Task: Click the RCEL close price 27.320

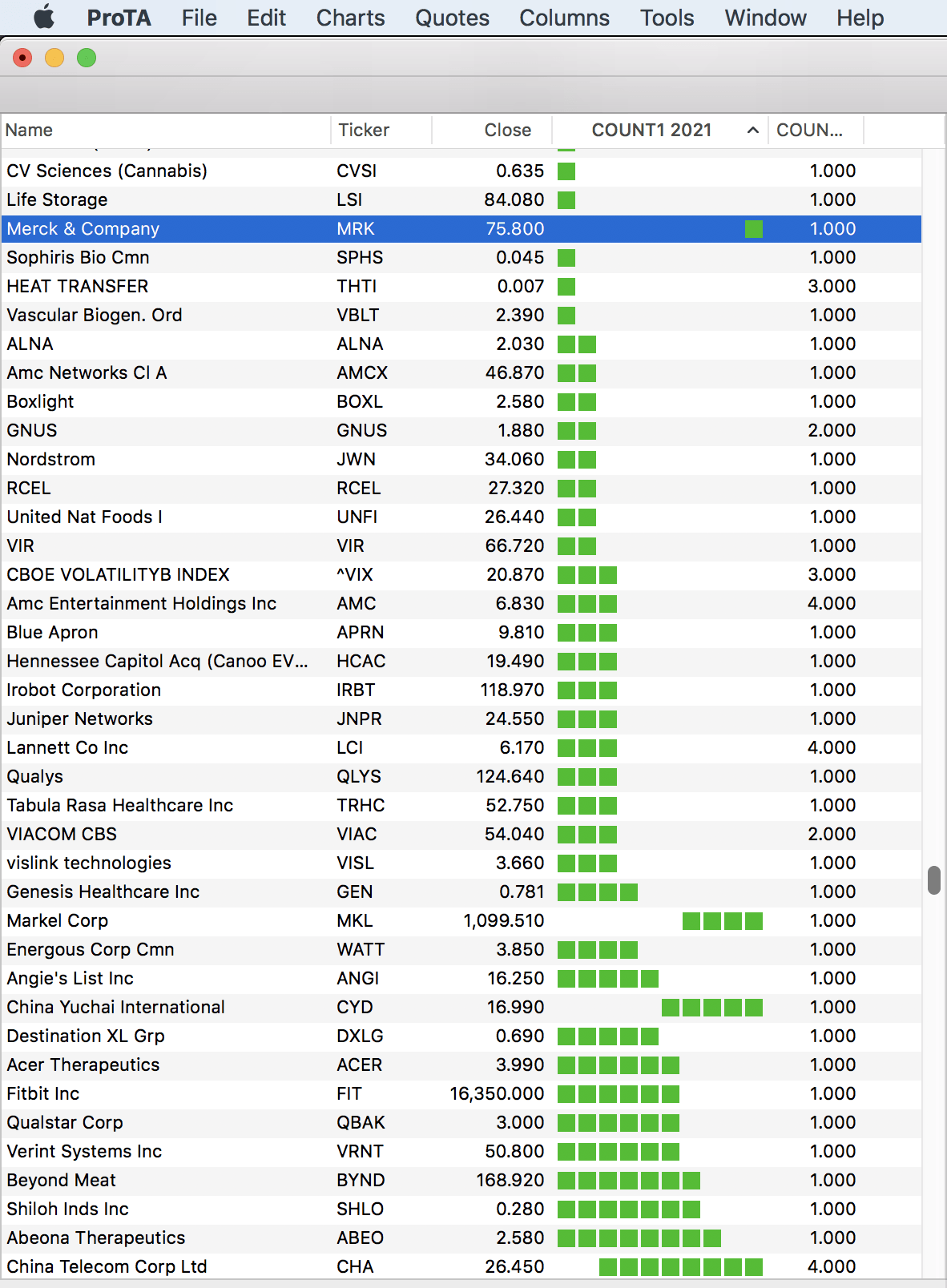Action: (516, 488)
